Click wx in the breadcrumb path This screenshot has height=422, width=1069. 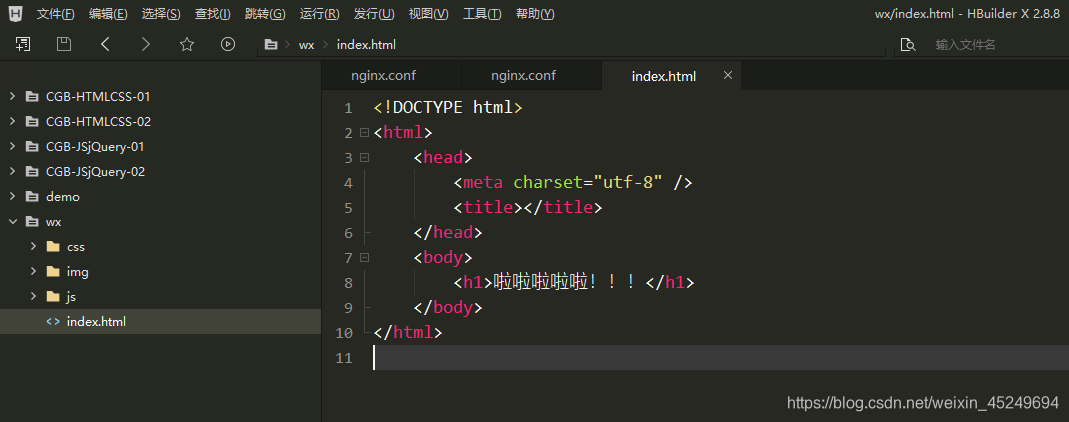pos(306,45)
